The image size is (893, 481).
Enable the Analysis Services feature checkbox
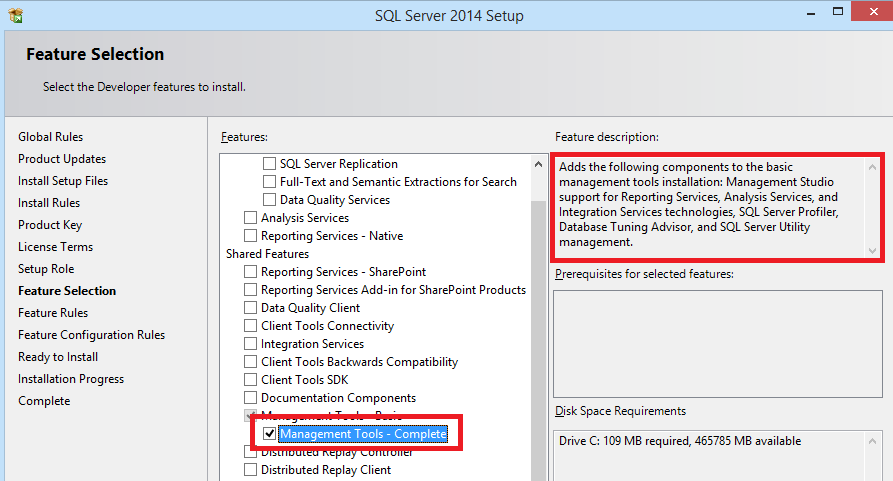pyautogui.click(x=250, y=218)
